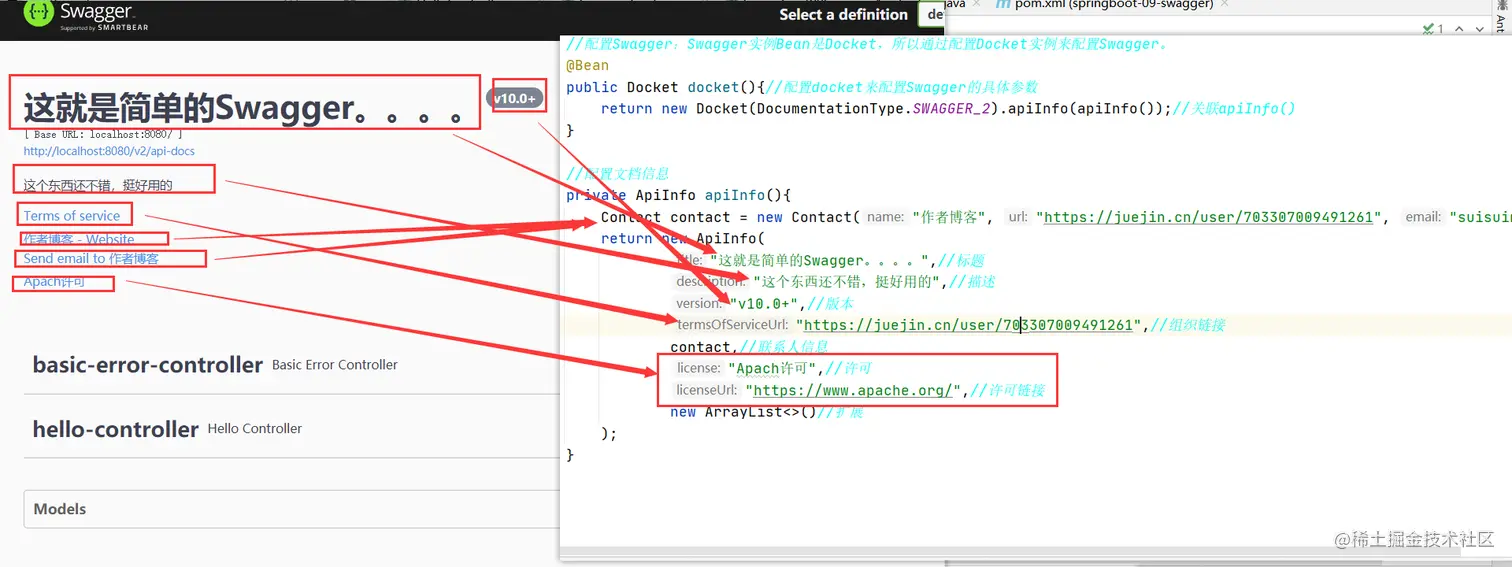Open the 作者博客 - Website link
The width and height of the screenshot is (1512, 567).
tap(79, 239)
